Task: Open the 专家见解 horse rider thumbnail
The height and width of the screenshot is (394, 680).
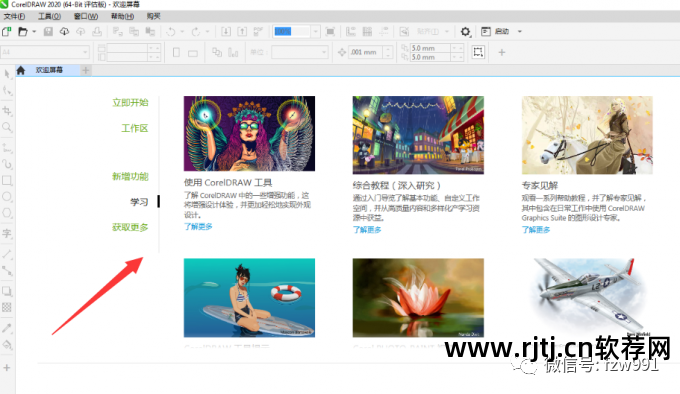Action: pyautogui.click(x=587, y=135)
